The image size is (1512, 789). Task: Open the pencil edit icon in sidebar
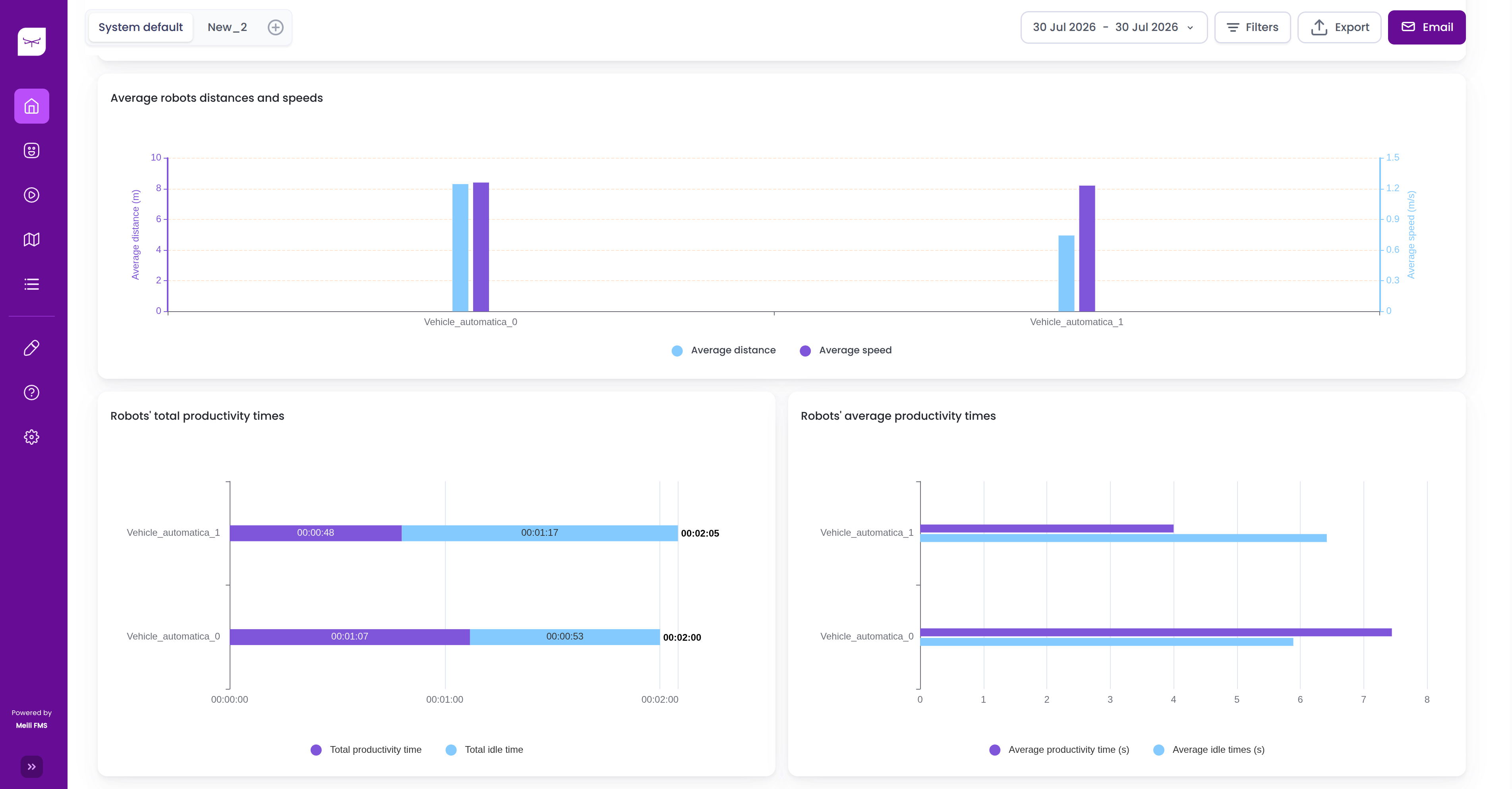pyautogui.click(x=32, y=348)
